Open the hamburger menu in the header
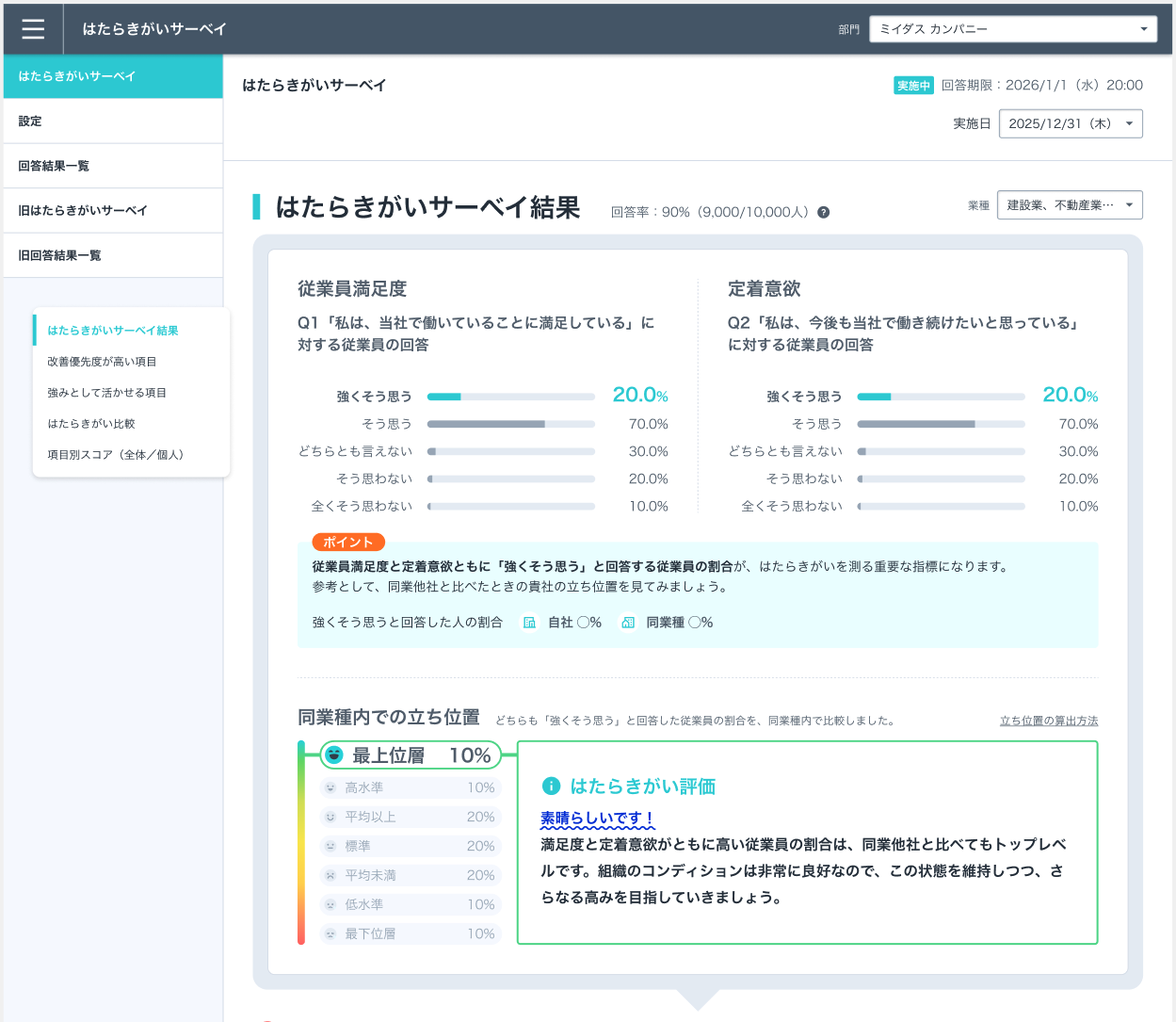Screen dimensions: 1176x1022 (x=33, y=29)
